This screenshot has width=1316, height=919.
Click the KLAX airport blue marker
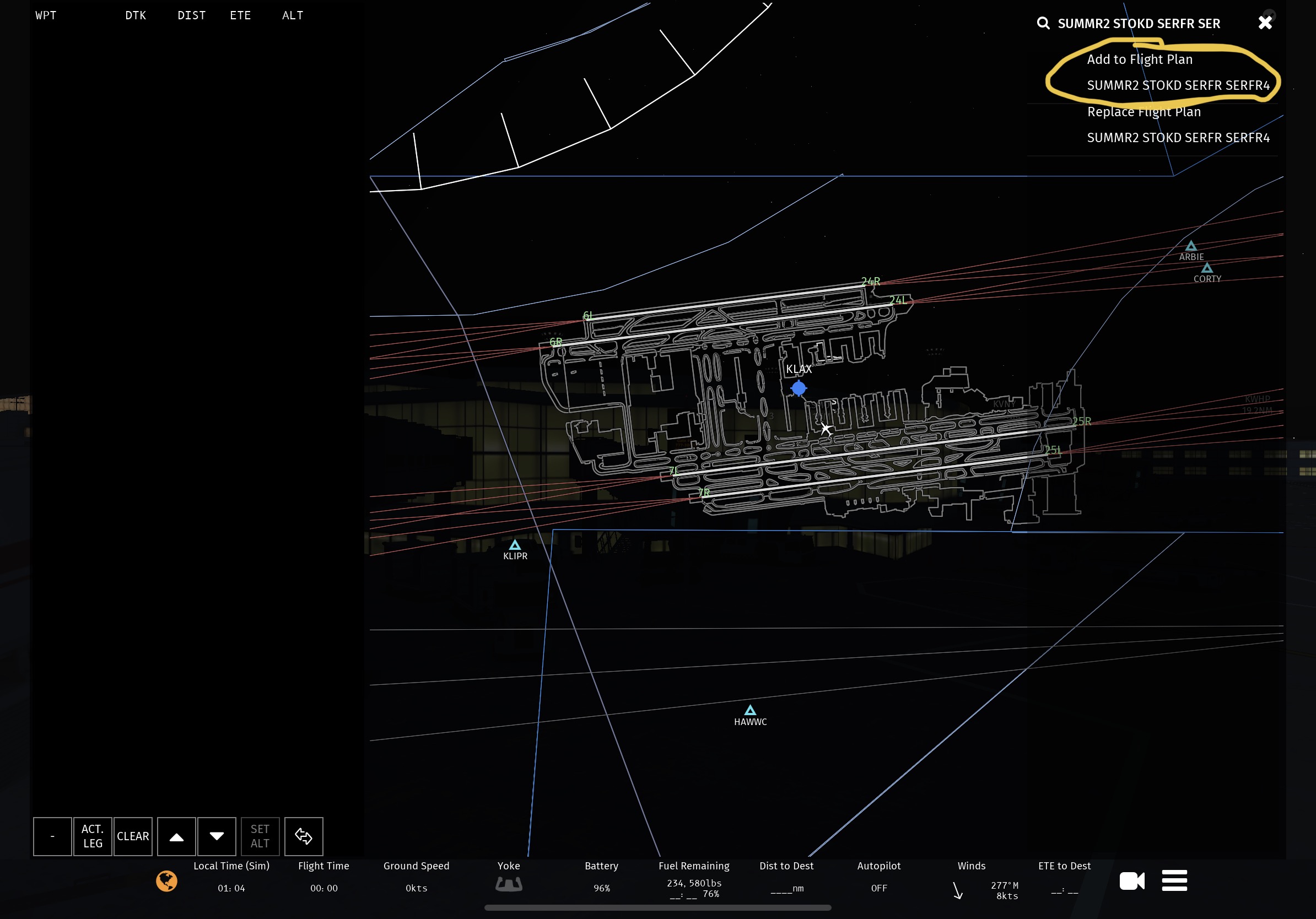799,388
